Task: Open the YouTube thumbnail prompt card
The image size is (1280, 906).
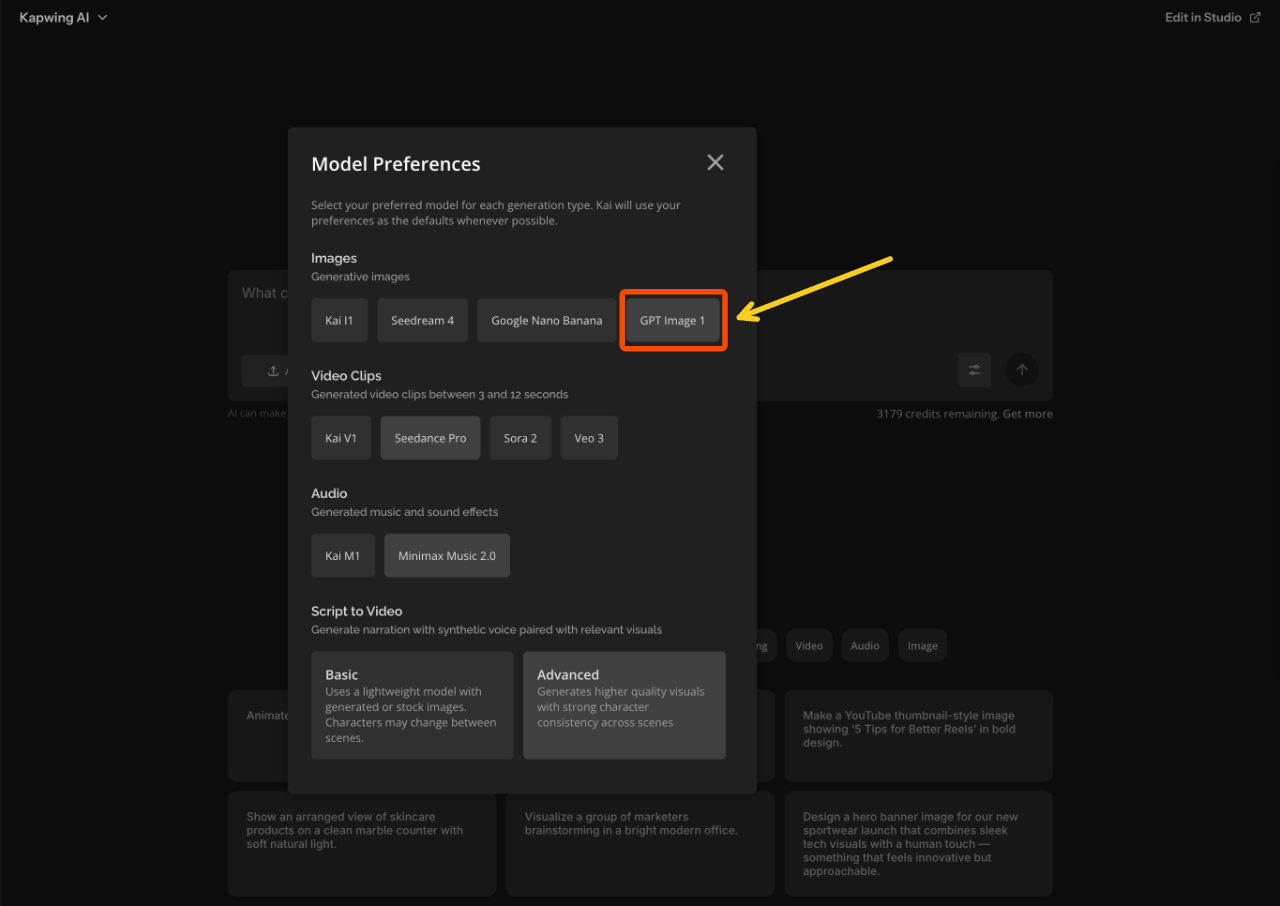Action: pyautogui.click(x=918, y=735)
